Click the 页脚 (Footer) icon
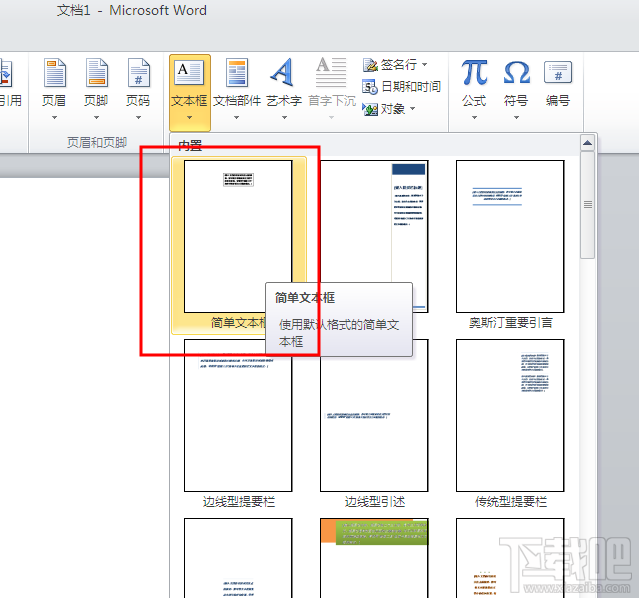The image size is (639, 598). coord(97,73)
